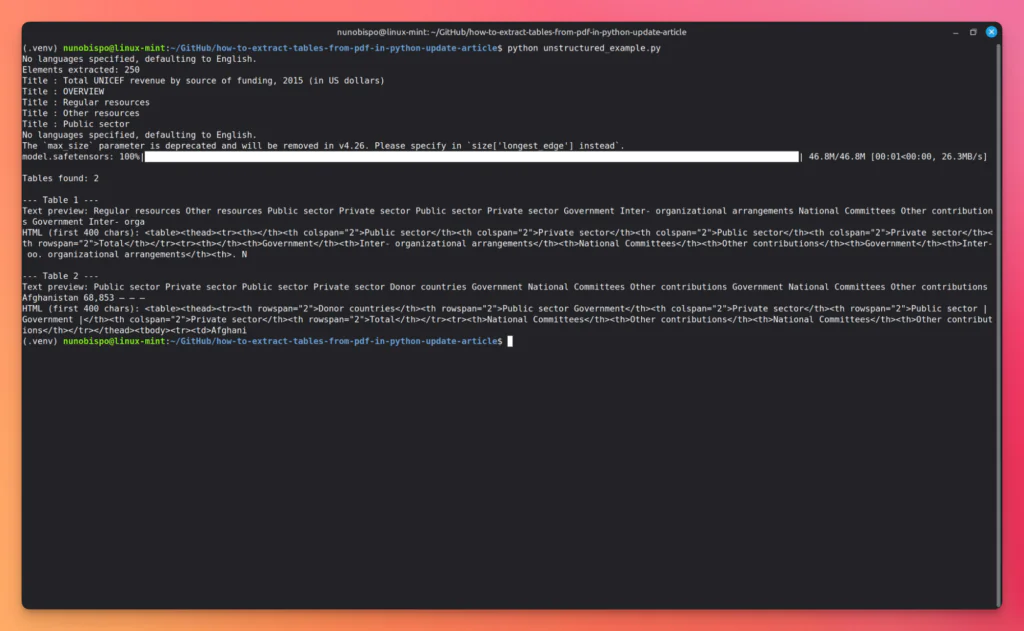Screen dimensions: 1024x631
Task: Click the blinking cursor at the last prompt
Action: point(510,341)
